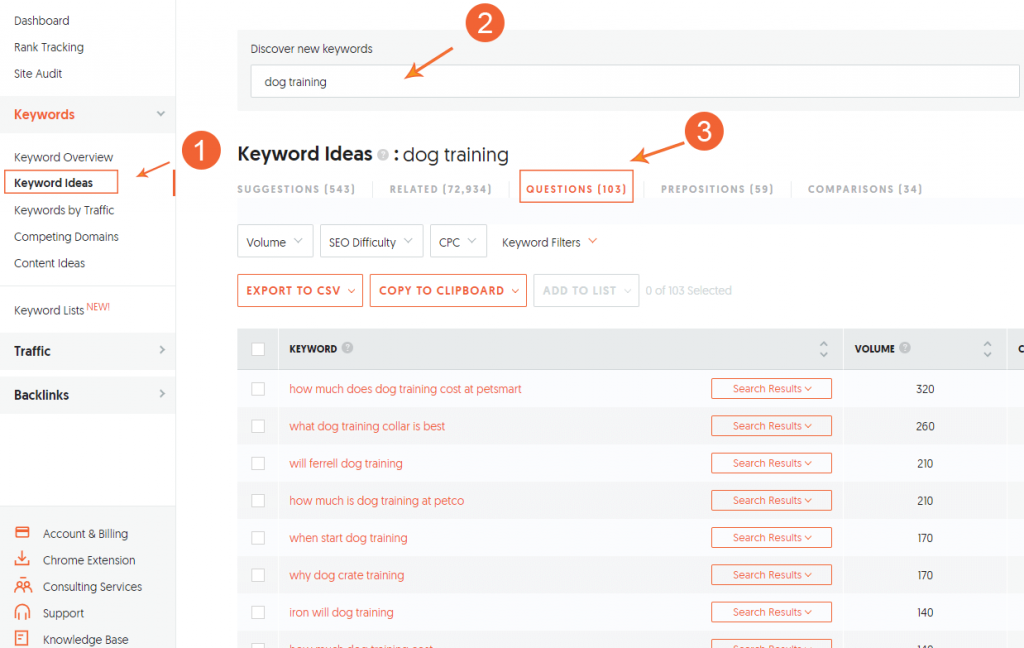The image size is (1024, 648).
Task: Go to Competing Domains
Action: point(66,236)
